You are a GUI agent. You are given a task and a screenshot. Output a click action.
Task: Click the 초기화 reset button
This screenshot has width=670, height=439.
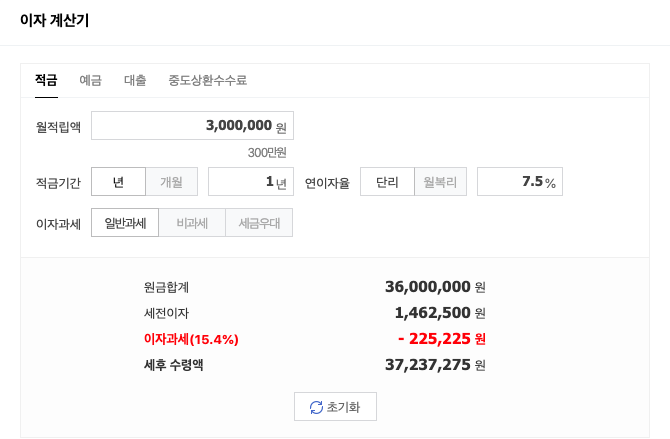coord(335,407)
